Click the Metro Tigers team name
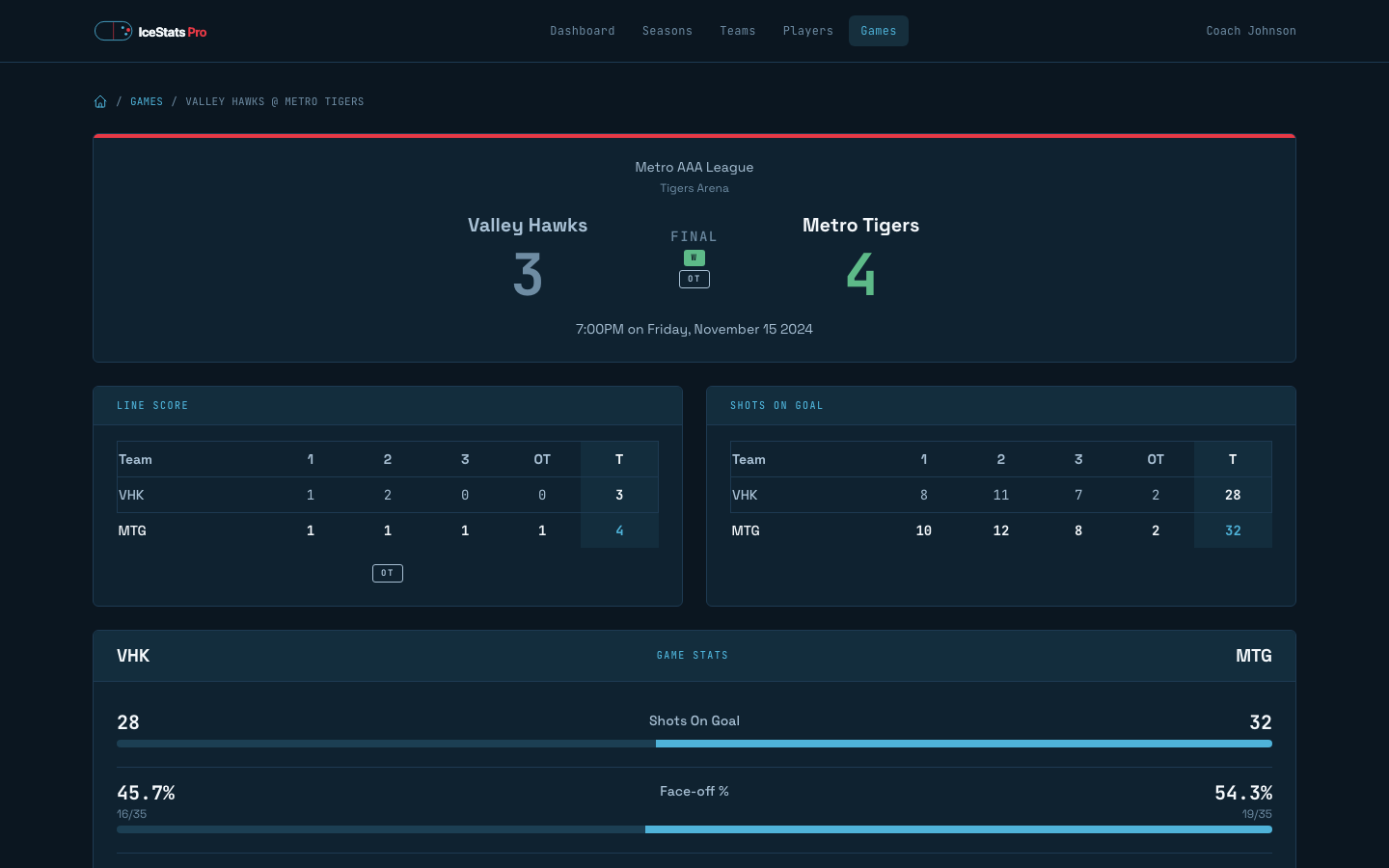Screen dimensions: 1389x868 (860, 225)
